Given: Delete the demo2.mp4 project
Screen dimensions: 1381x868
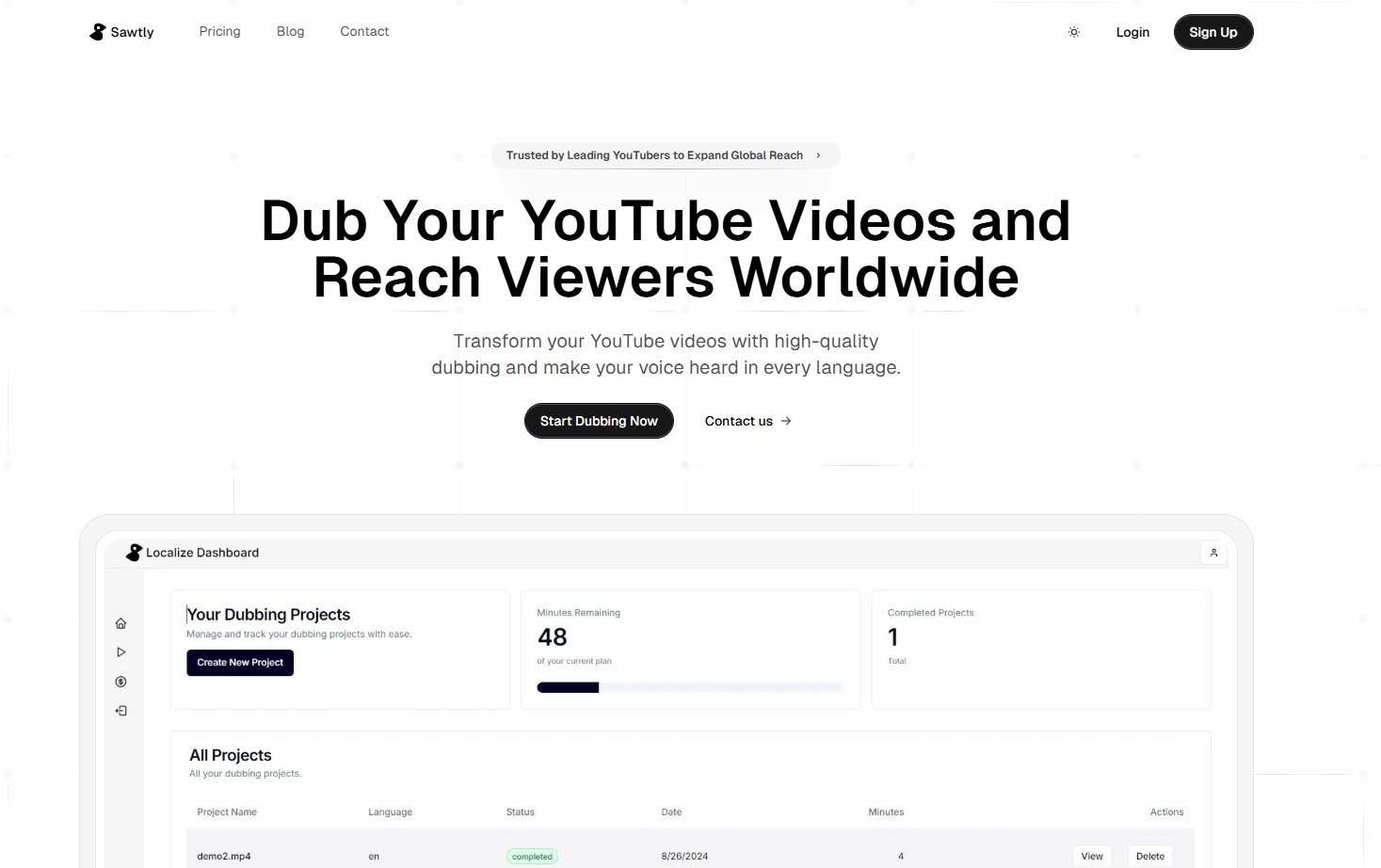Looking at the screenshot, I should click(1150, 856).
